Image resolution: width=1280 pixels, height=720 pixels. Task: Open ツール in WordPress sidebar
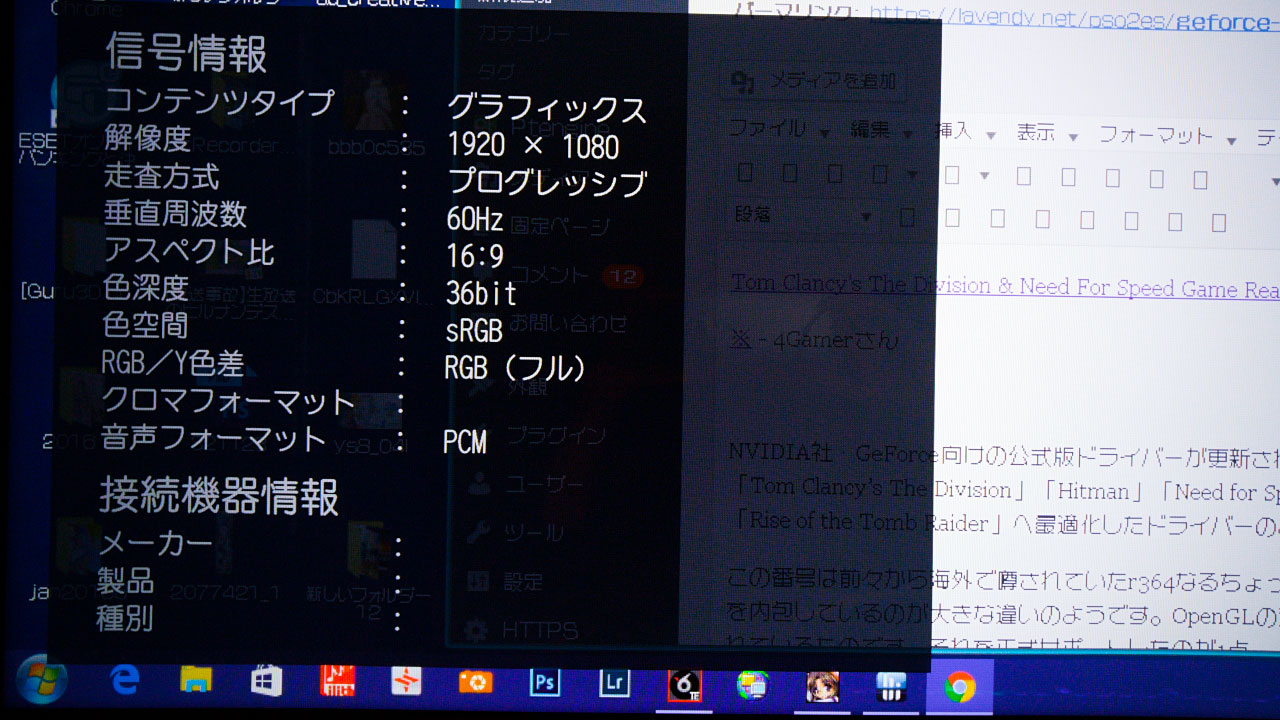(534, 533)
